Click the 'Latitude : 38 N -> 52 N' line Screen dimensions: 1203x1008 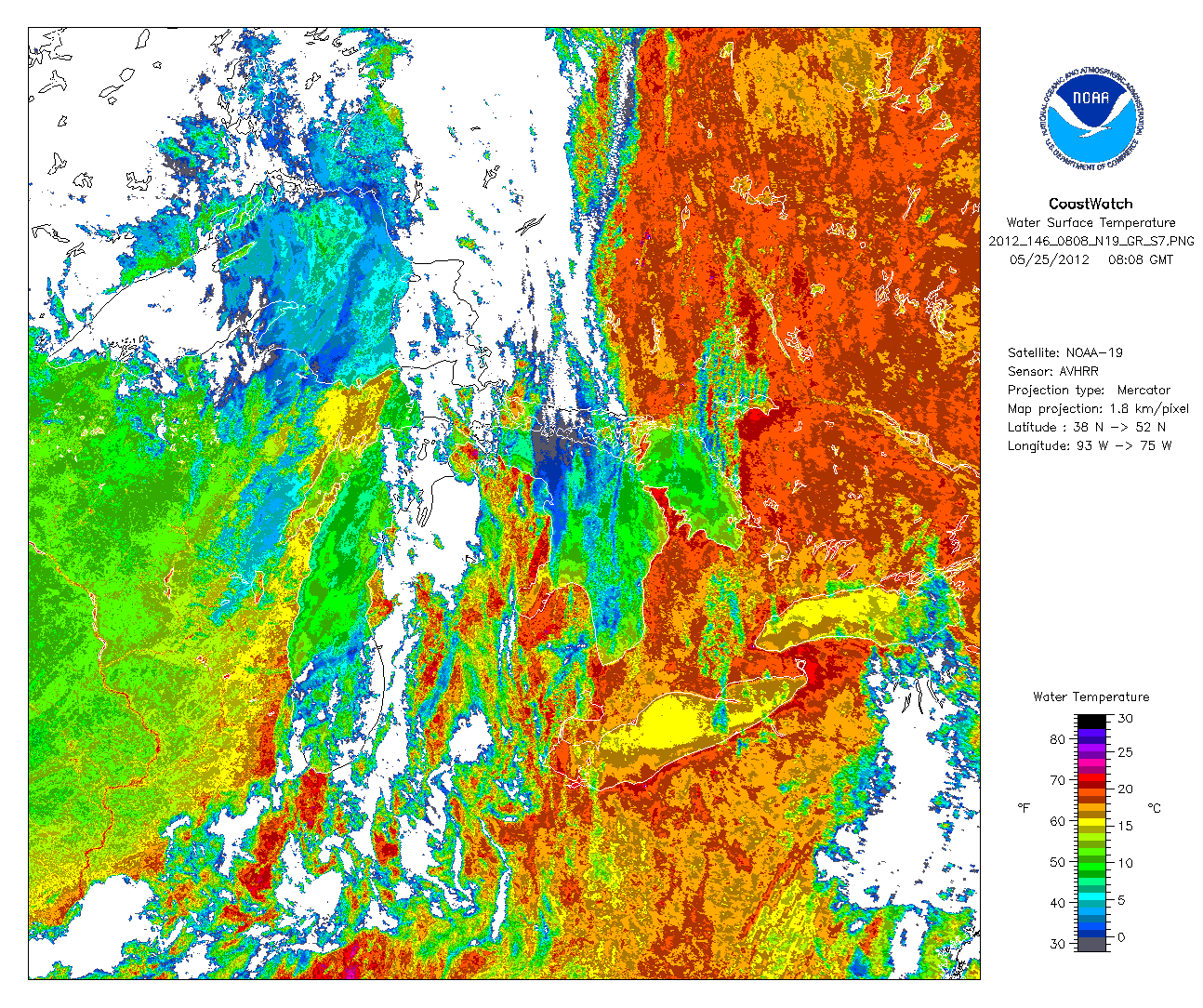coord(1087,428)
